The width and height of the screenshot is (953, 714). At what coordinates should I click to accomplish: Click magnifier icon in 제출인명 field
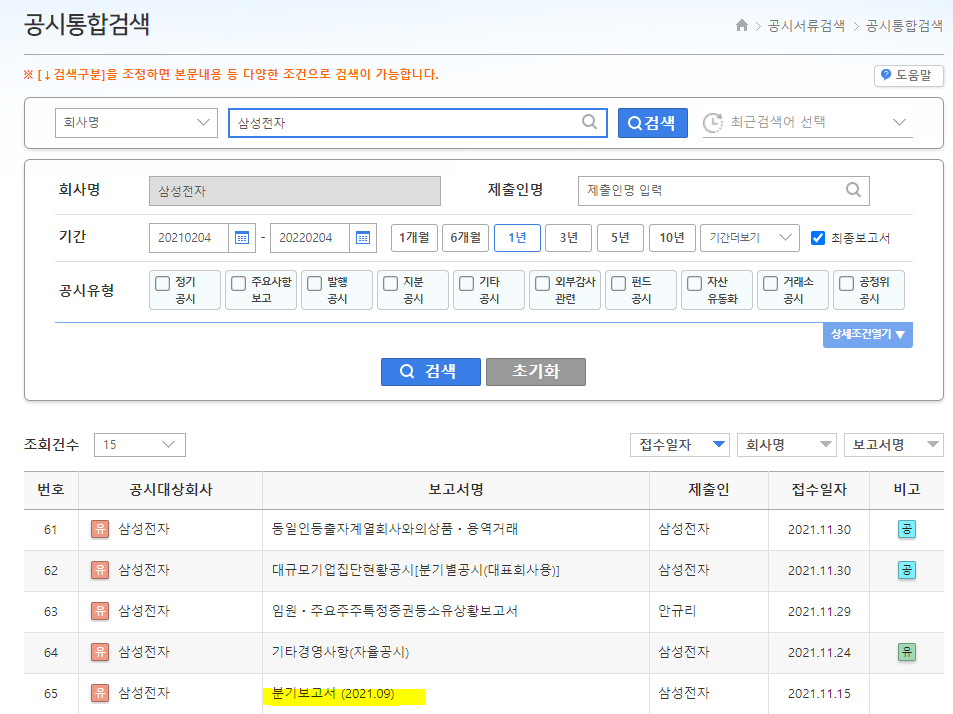tap(853, 190)
